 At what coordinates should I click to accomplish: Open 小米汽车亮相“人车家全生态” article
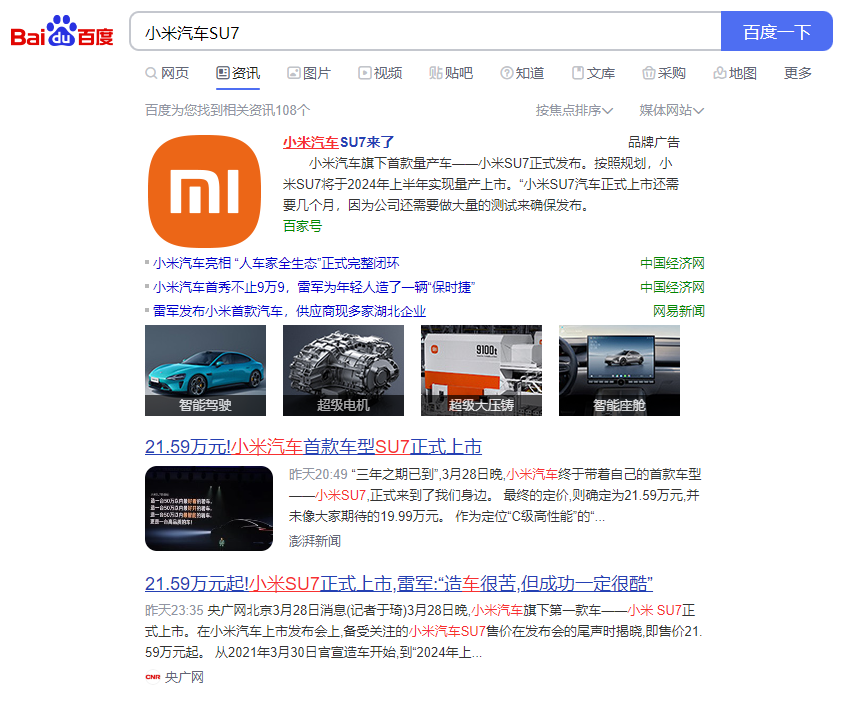(276, 263)
